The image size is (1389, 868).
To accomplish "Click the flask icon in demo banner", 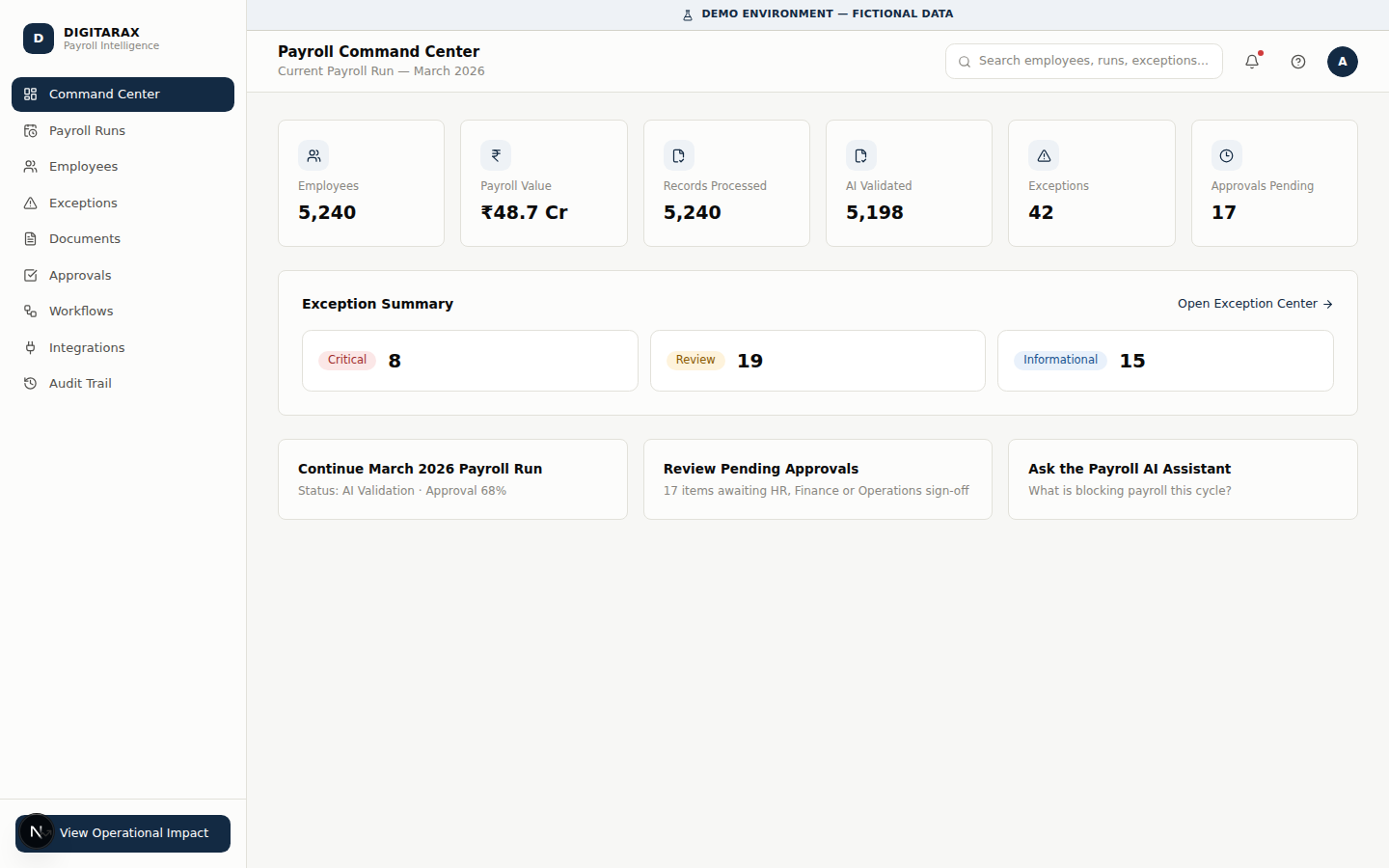I will [688, 14].
